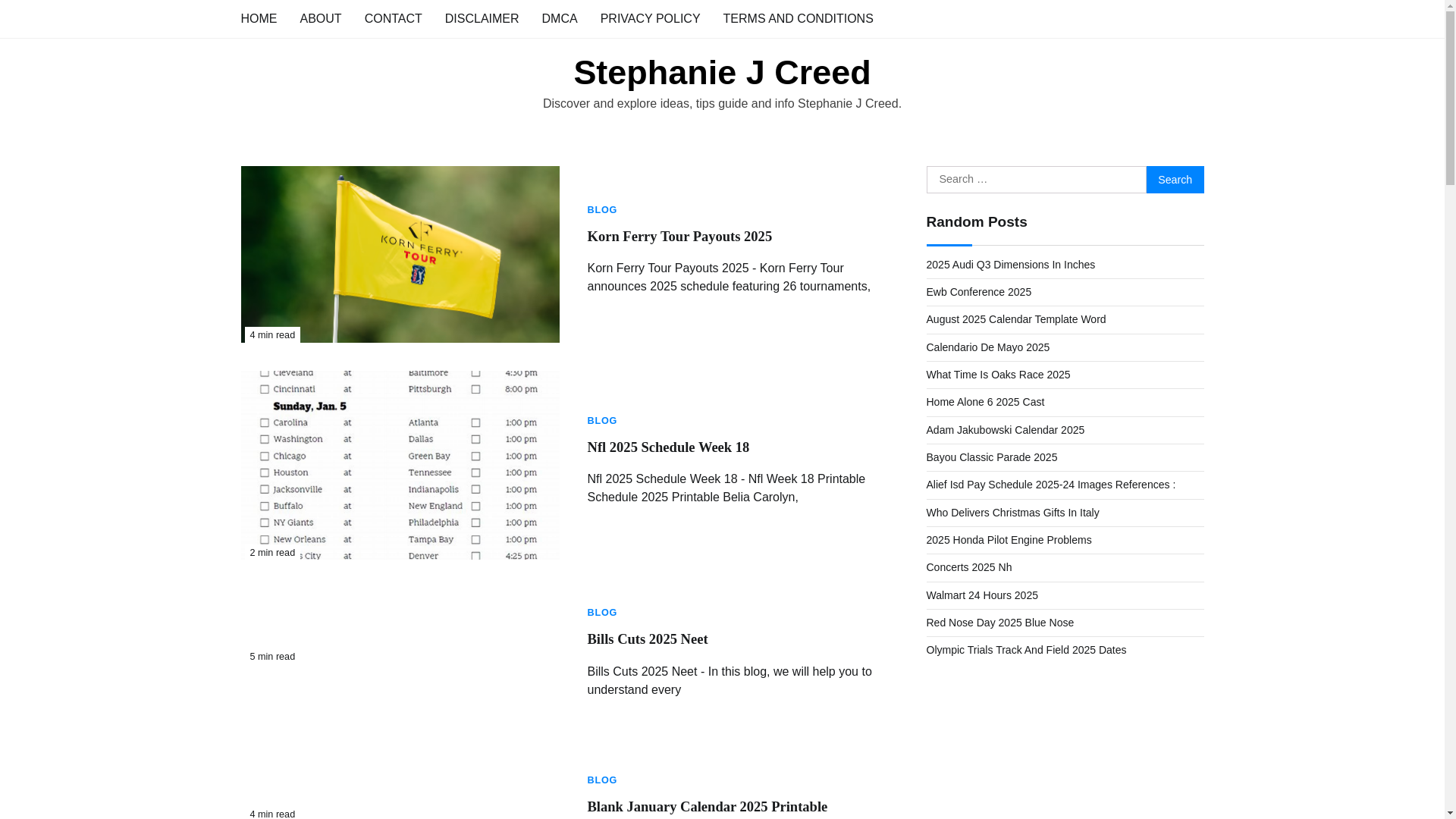Open Alief Isd Pay Schedule 2025-24 post
Image resolution: width=1456 pixels, height=819 pixels.
(1050, 485)
